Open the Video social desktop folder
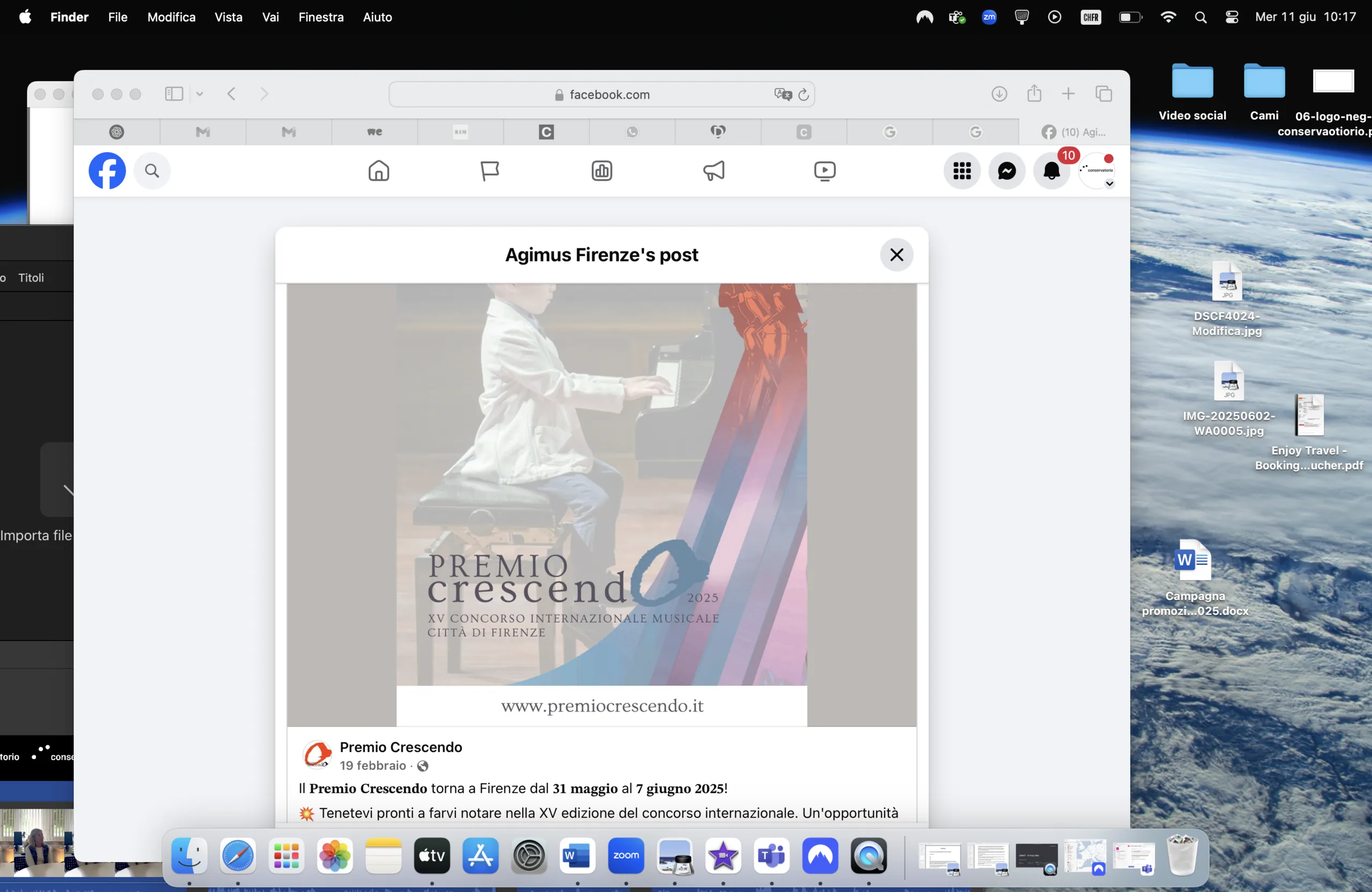 pyautogui.click(x=1192, y=92)
